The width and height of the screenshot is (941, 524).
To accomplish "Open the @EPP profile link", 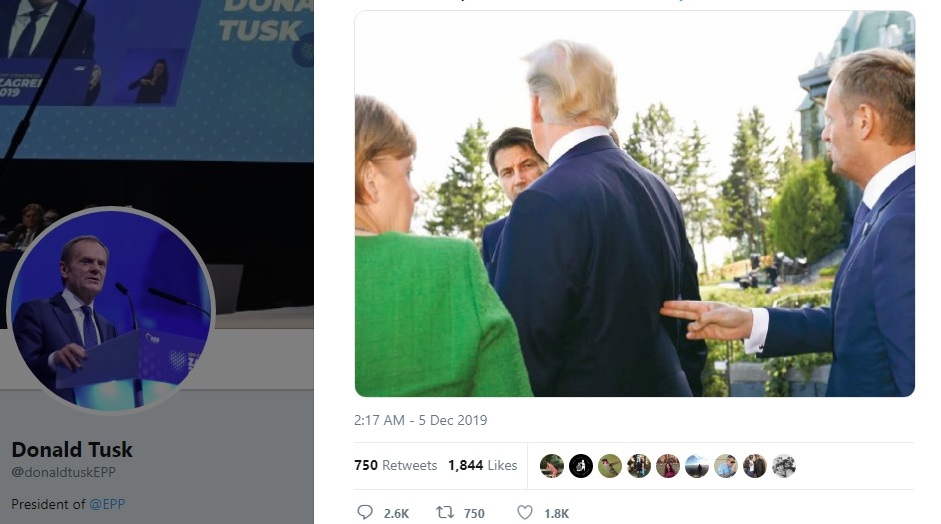I will click(107, 504).
